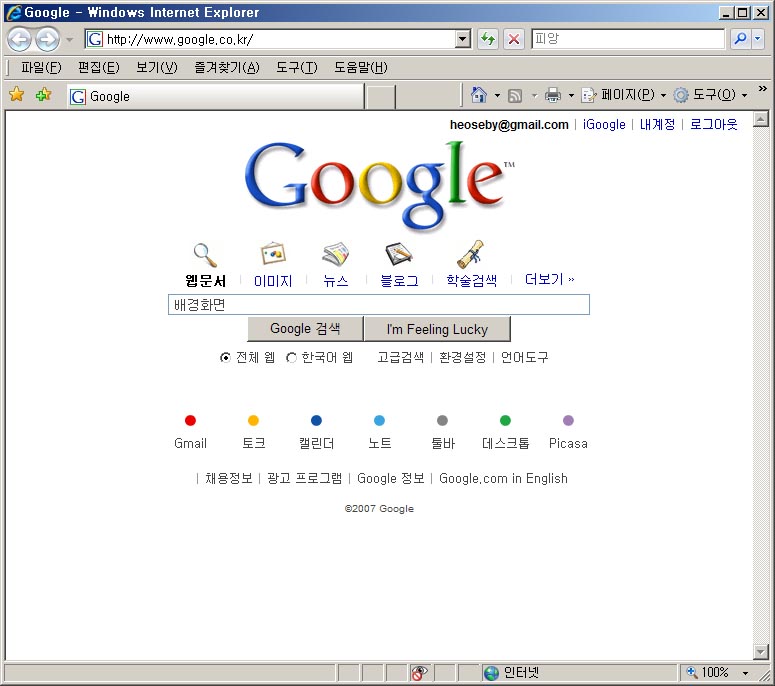The image size is (775, 686).
Task: Open the 환경설정 link
Action: click(463, 357)
